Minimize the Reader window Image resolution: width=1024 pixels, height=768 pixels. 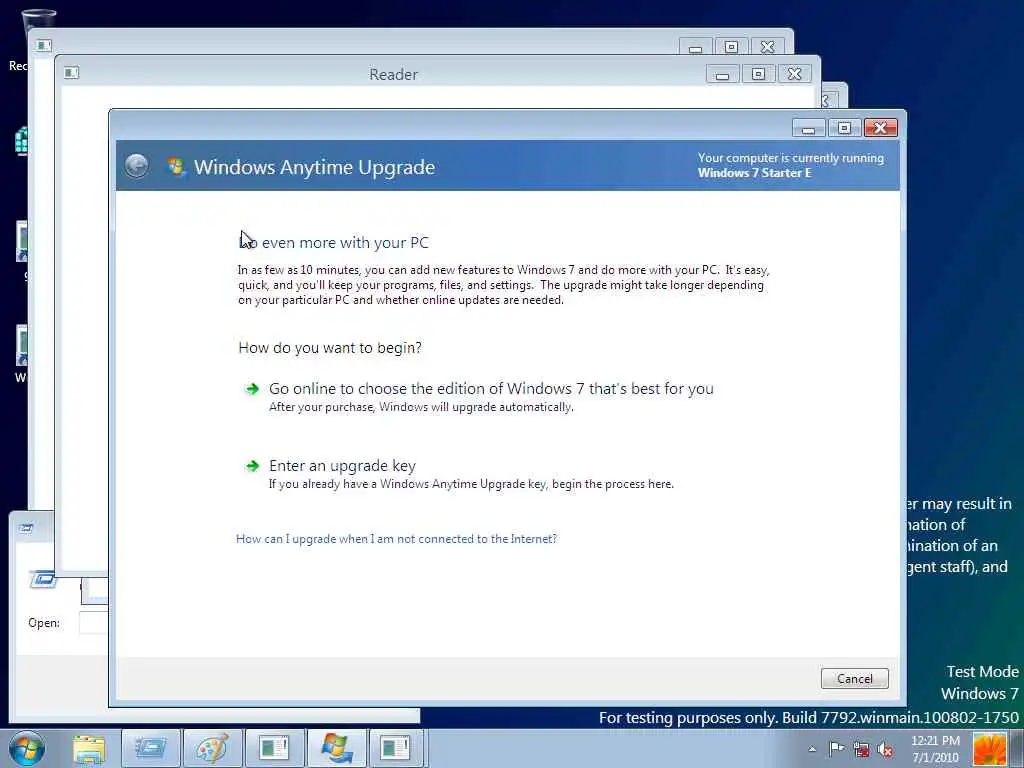coord(722,74)
